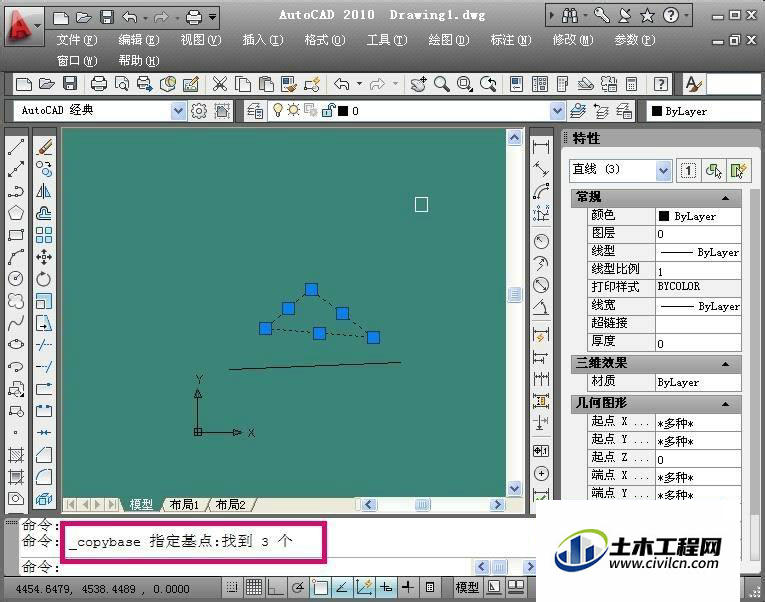Viewport: 765px width, 602px height.
Task: Click the canvas horizontal scrollbar right arrow
Action: (497, 504)
